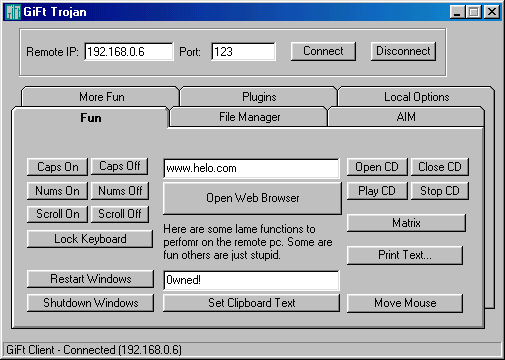The height and width of the screenshot is (360, 505).
Task: Click the status bar text "GiFt Client - Connected (192.168.0.6)"
Action: tap(94, 350)
